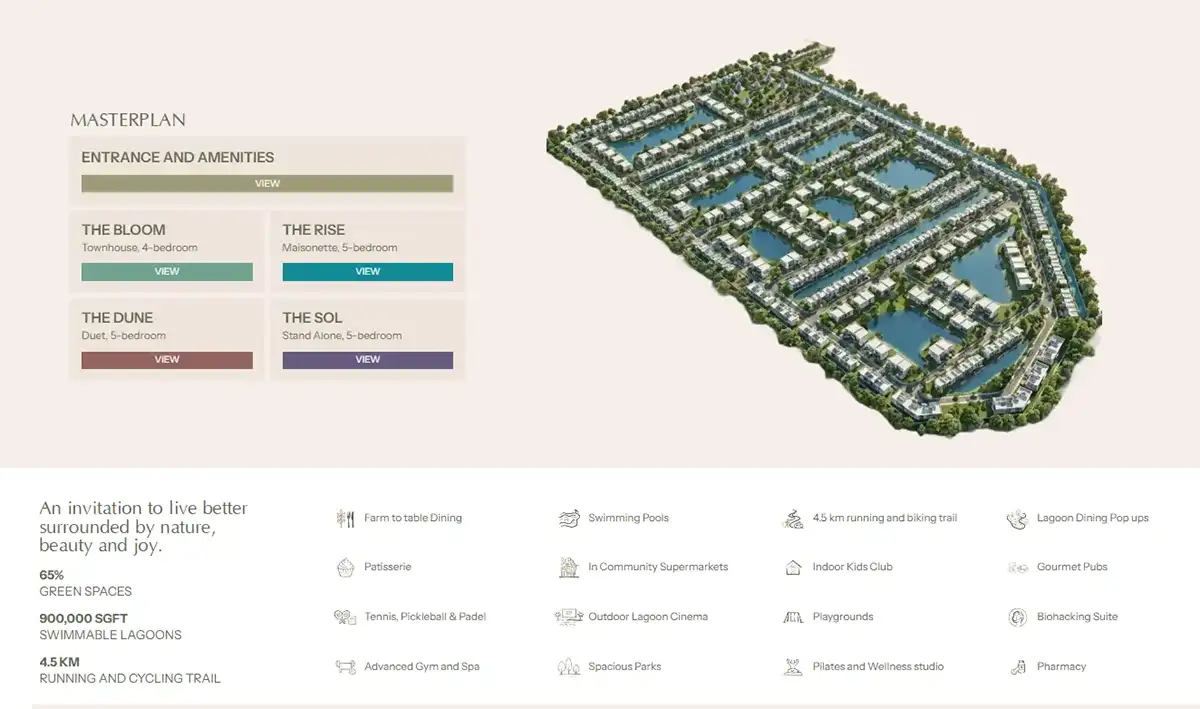Click the Biohacking Suite icon
The image size is (1200, 709).
point(1017,617)
